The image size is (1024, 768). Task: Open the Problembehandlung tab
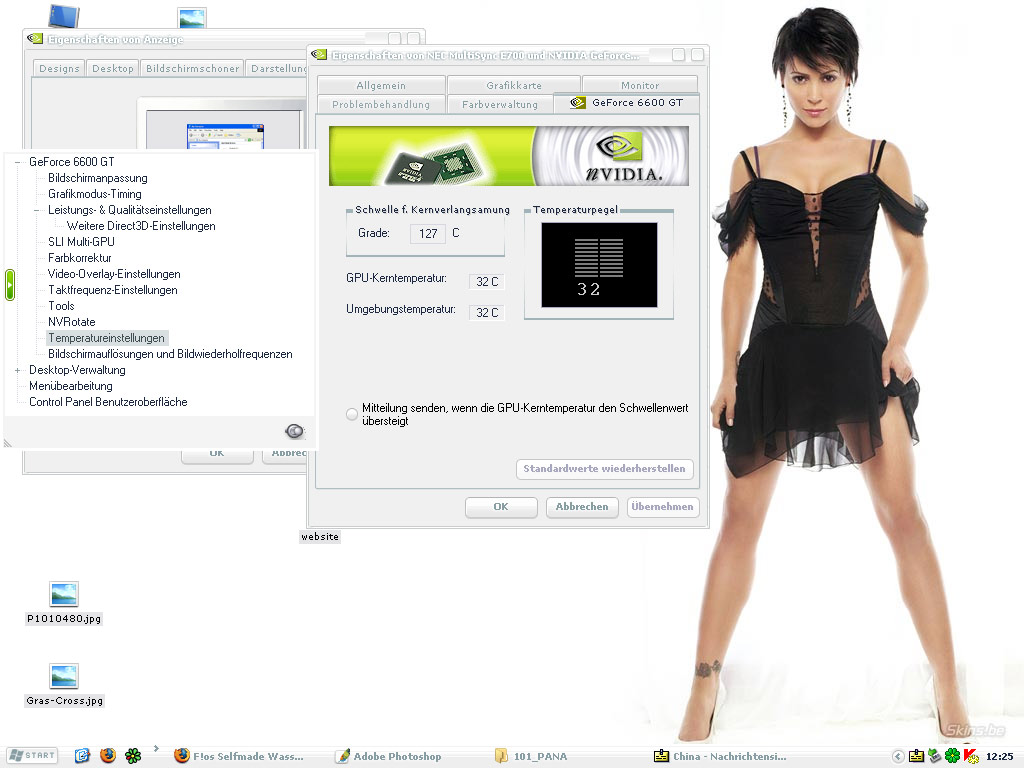click(381, 104)
